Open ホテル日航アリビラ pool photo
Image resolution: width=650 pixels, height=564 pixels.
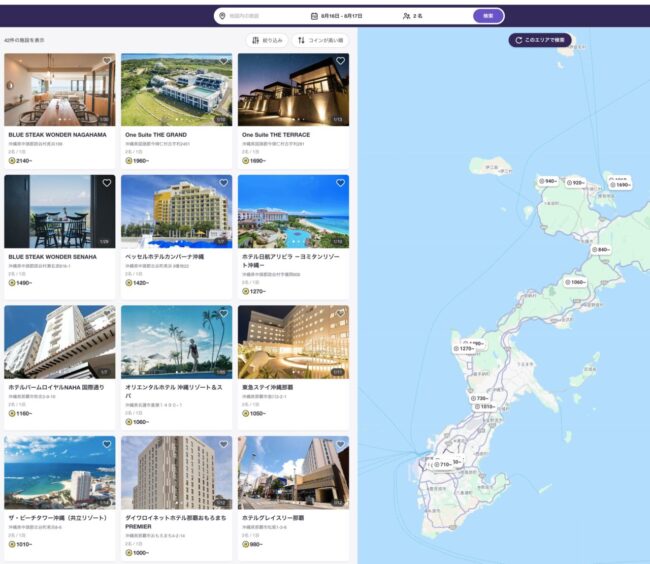pyautogui.click(x=293, y=211)
